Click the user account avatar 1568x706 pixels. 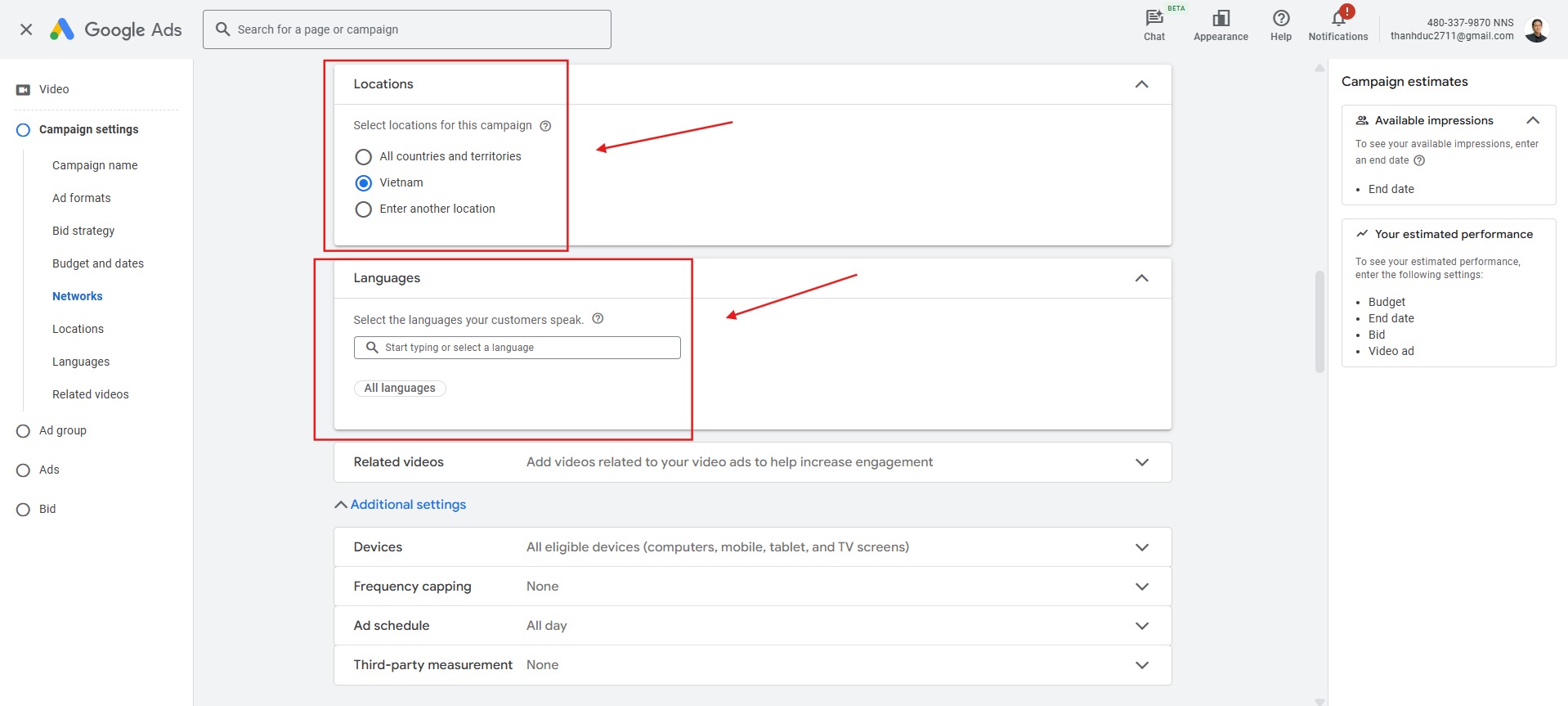[1536, 29]
